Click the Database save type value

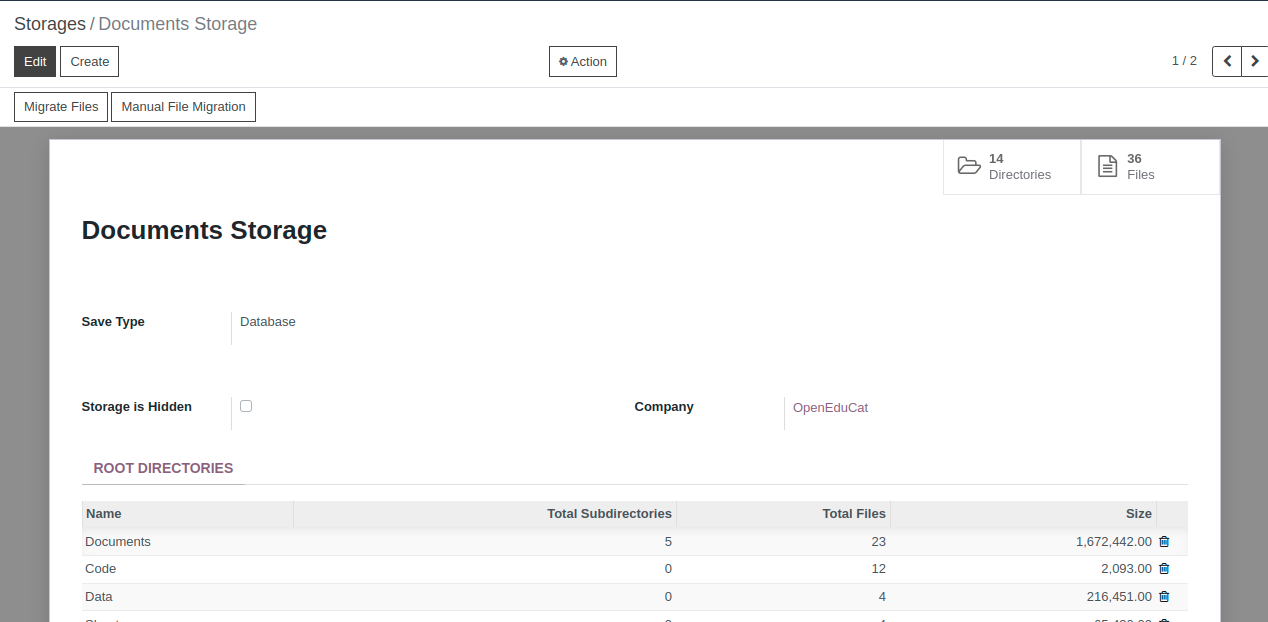click(268, 322)
